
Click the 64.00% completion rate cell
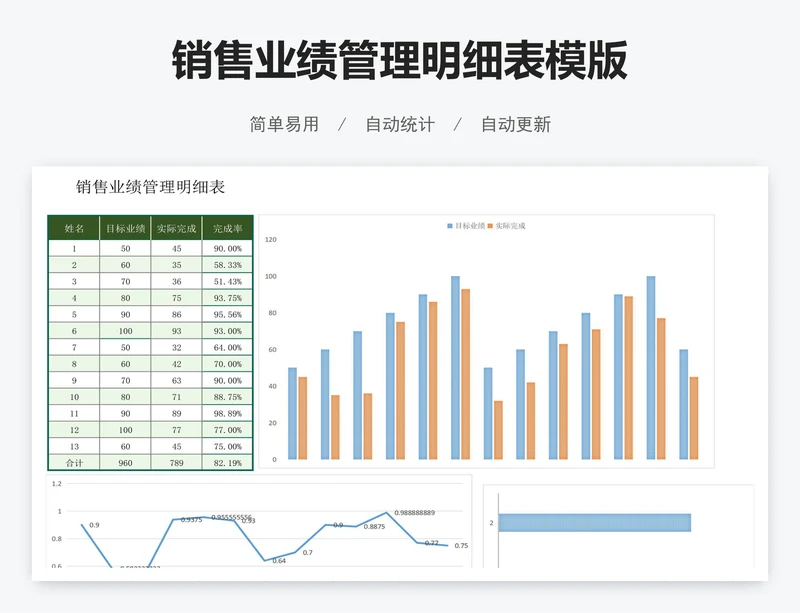coord(228,347)
